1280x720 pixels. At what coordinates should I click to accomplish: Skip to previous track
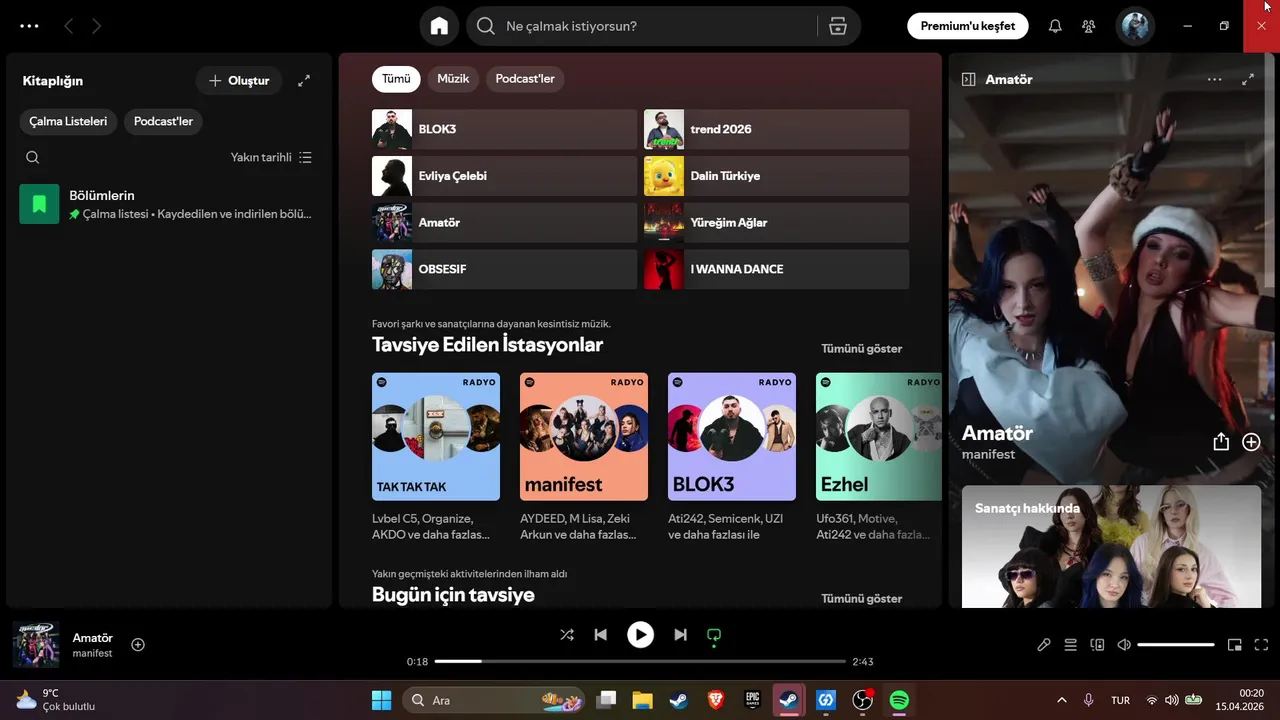600,635
